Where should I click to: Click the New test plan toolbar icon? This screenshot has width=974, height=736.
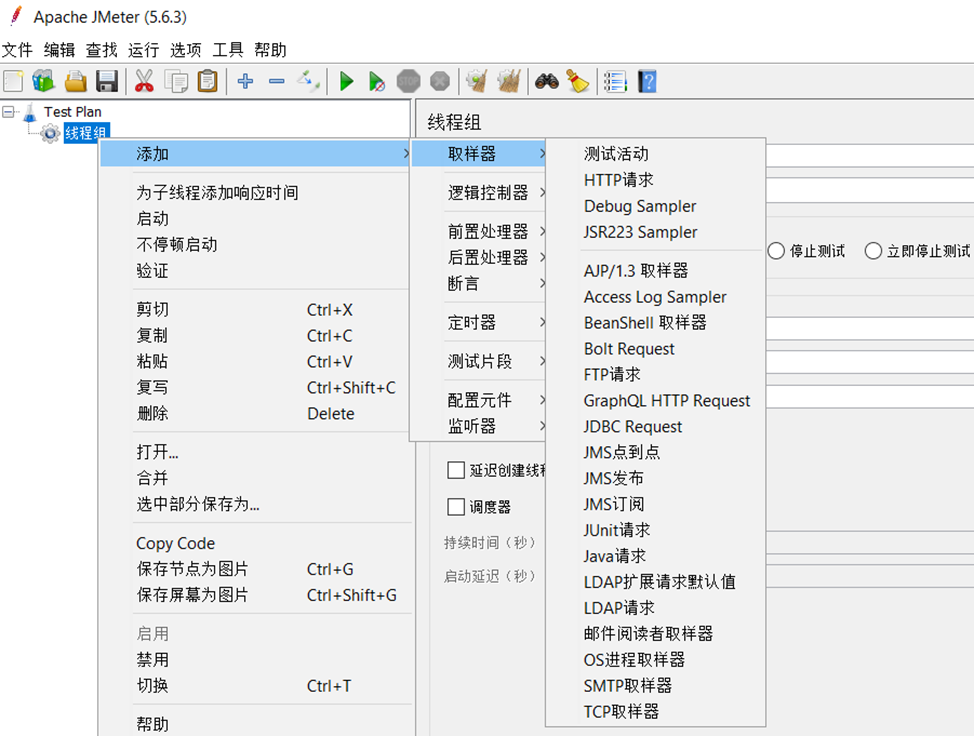[13, 81]
